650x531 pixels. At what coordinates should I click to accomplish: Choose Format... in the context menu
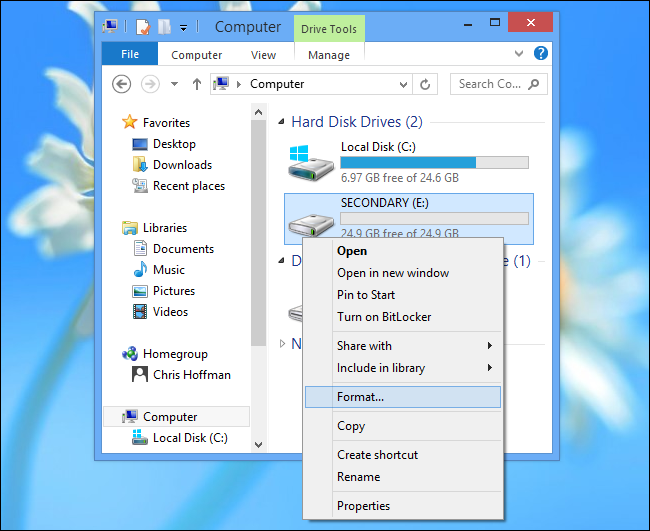(x=403, y=397)
